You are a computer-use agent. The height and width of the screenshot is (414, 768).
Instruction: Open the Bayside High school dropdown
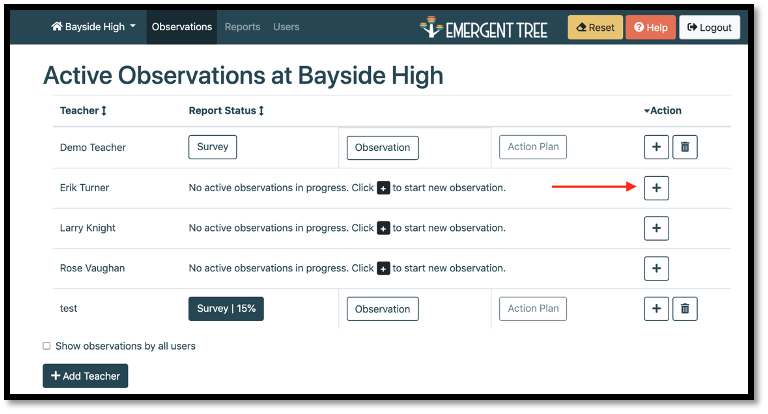[x=94, y=27]
